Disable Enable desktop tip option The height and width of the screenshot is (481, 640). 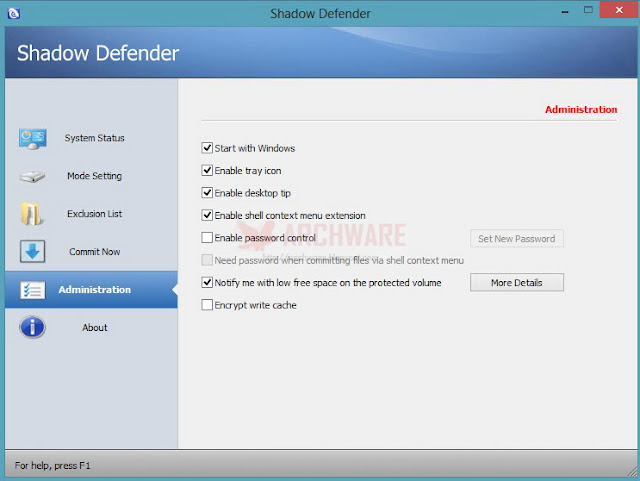coord(207,193)
